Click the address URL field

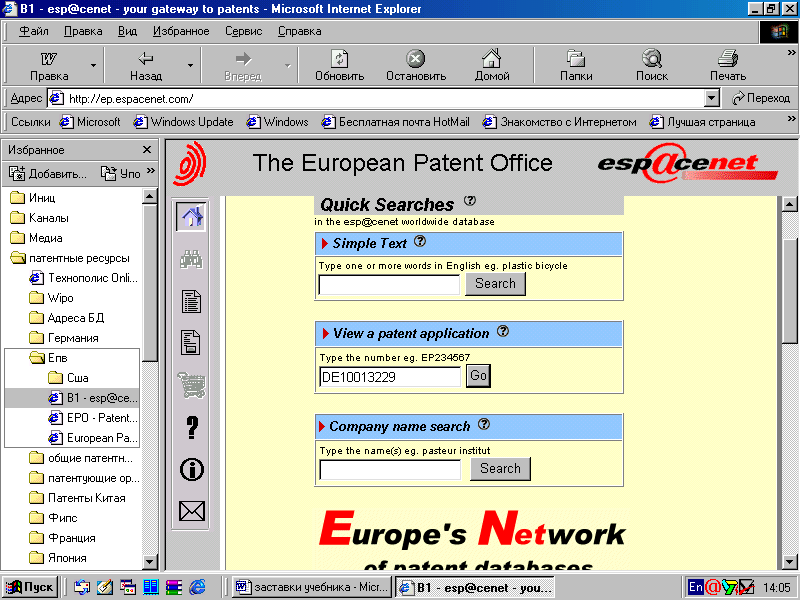point(377,98)
